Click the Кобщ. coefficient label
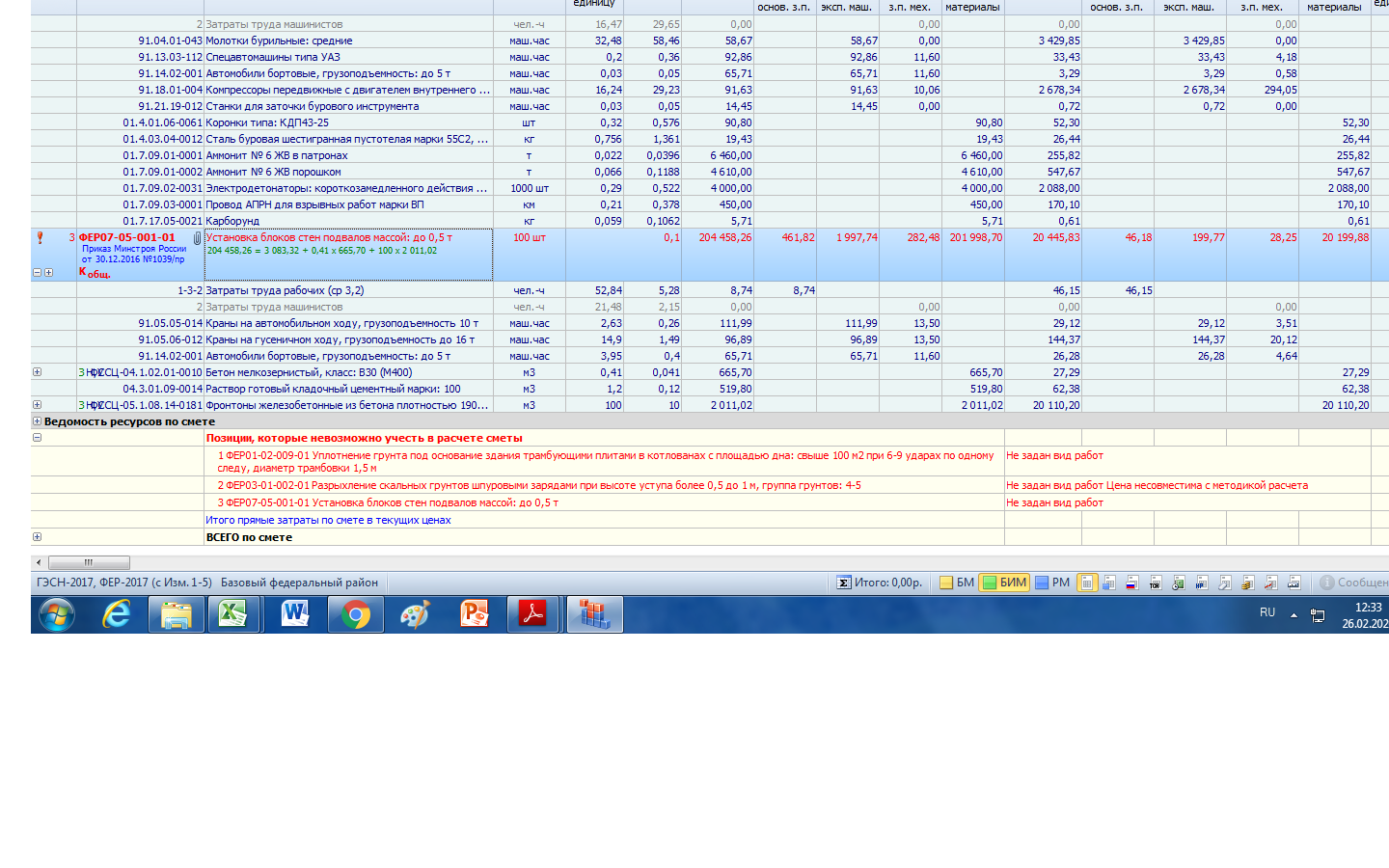 tap(95, 273)
